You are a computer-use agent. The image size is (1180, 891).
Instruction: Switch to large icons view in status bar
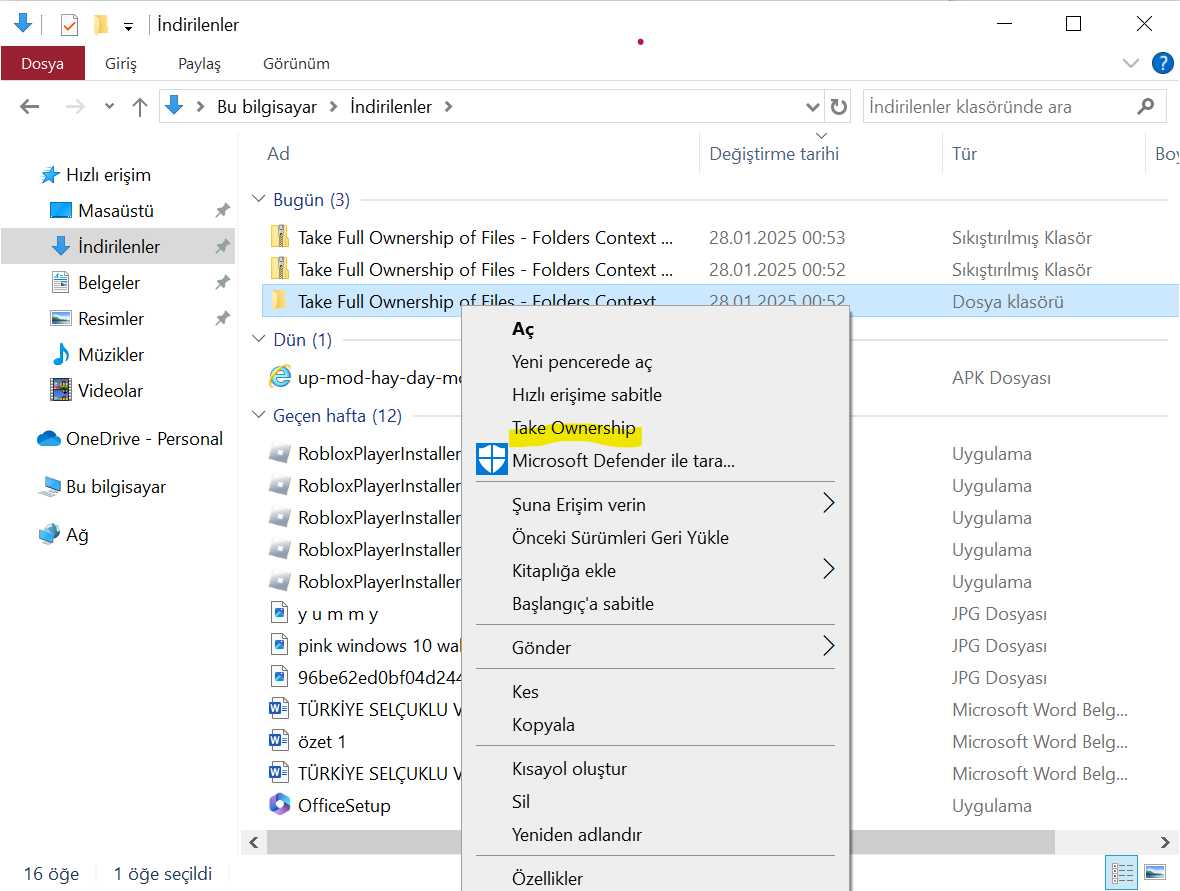coord(1155,873)
